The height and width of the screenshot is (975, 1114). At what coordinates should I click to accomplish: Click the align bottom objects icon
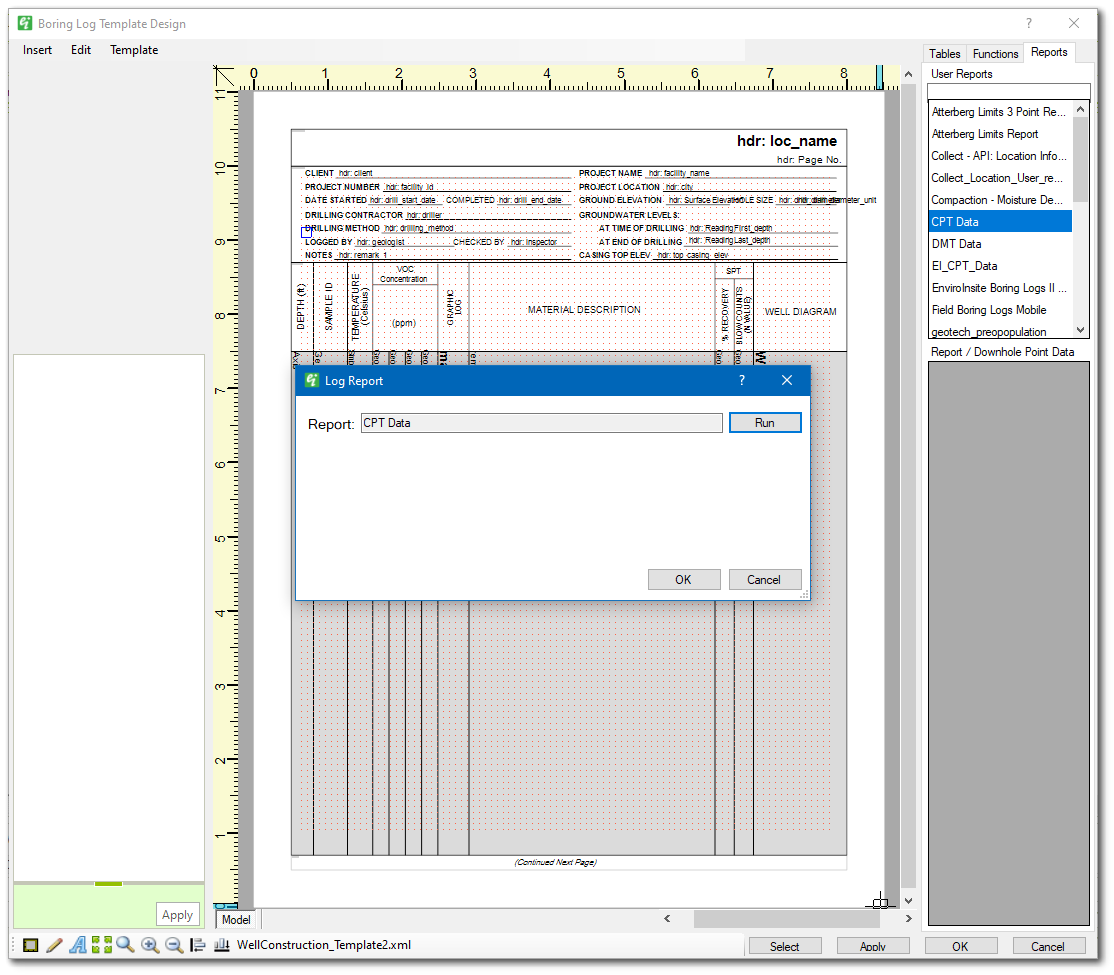(221, 945)
